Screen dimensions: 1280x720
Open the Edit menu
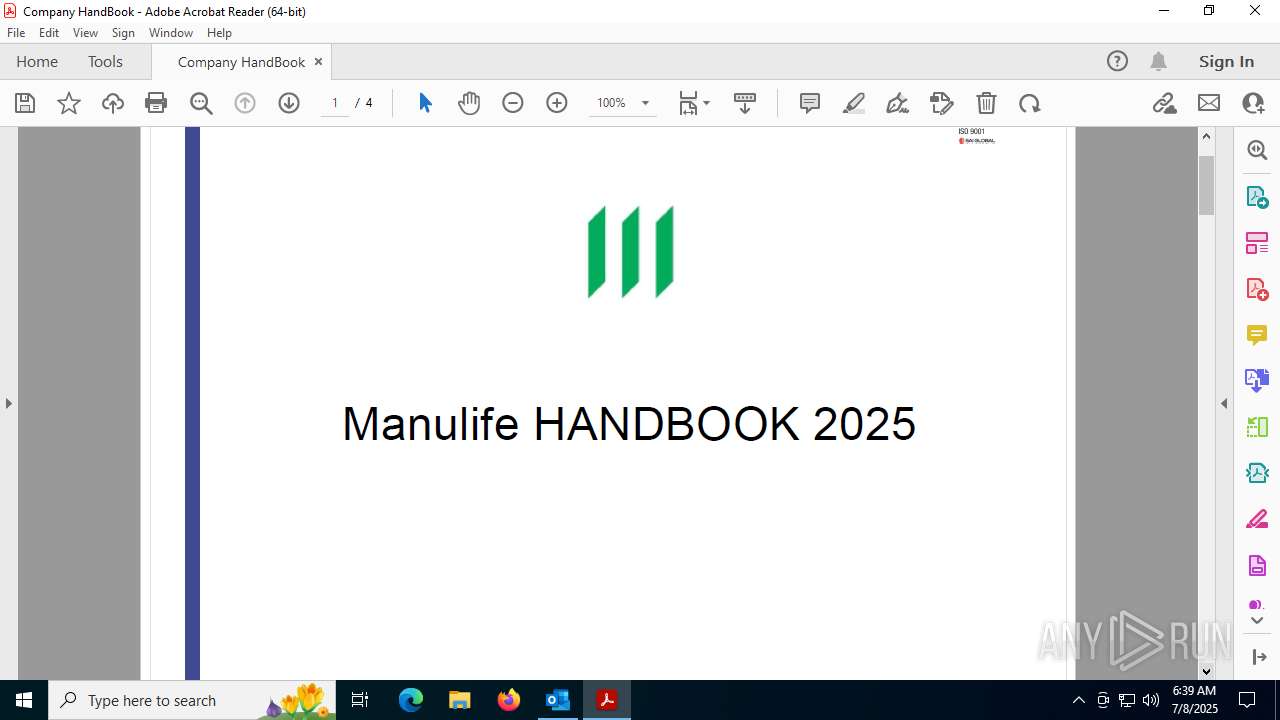click(x=49, y=32)
